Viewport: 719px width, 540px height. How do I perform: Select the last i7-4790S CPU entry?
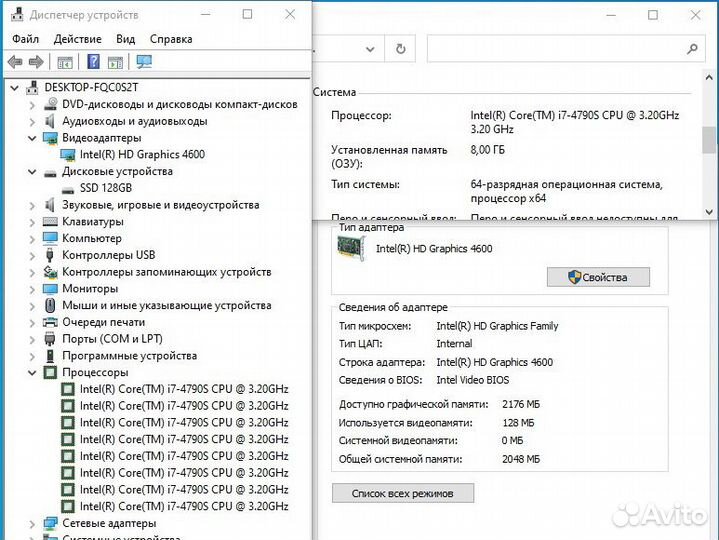tap(184, 507)
